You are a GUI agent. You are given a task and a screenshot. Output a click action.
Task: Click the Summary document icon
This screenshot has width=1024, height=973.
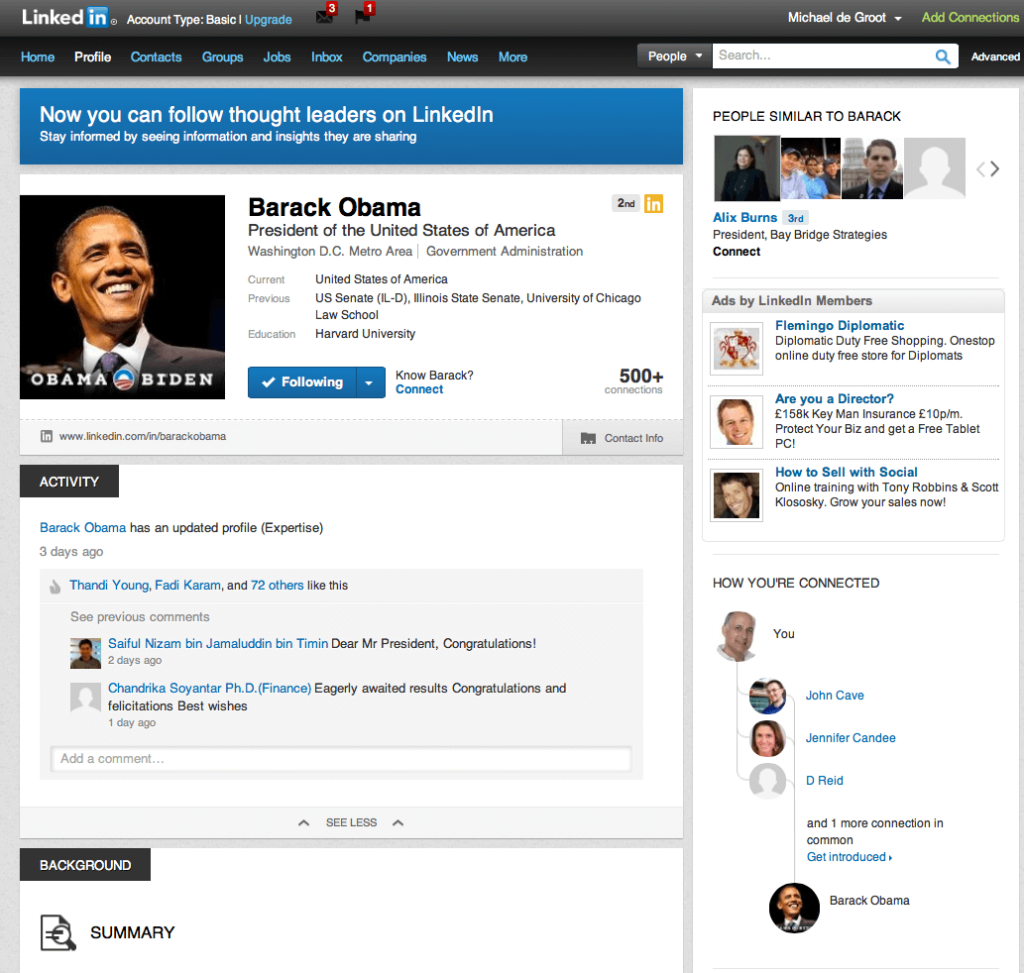click(58, 932)
